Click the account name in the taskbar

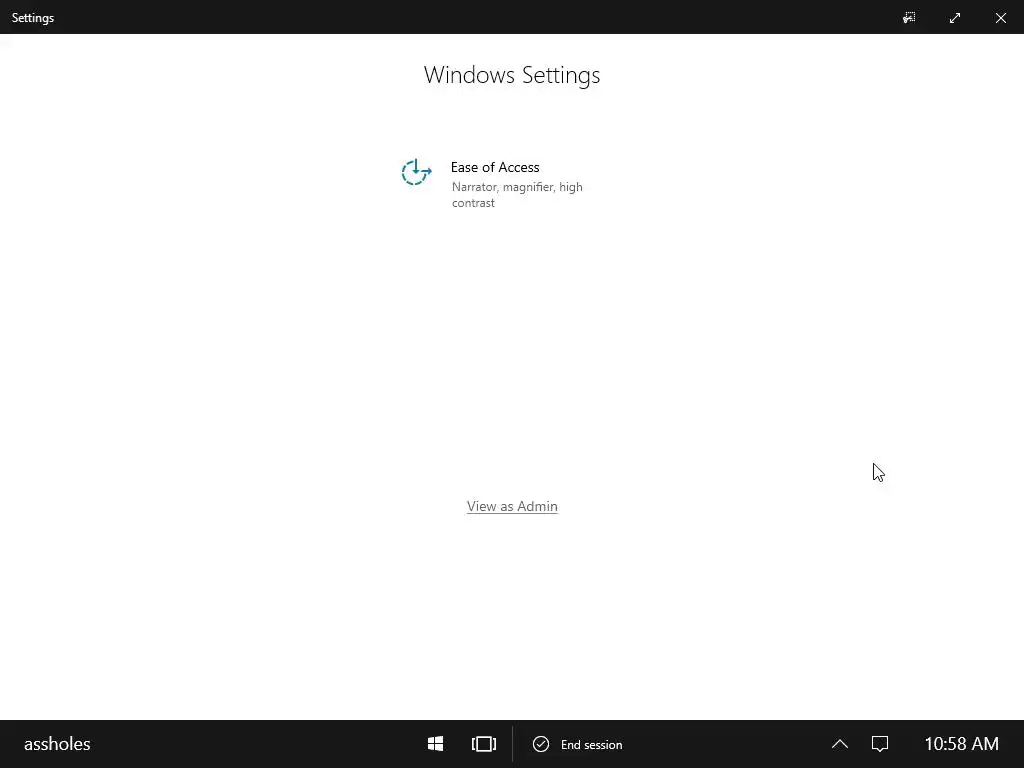click(x=57, y=744)
